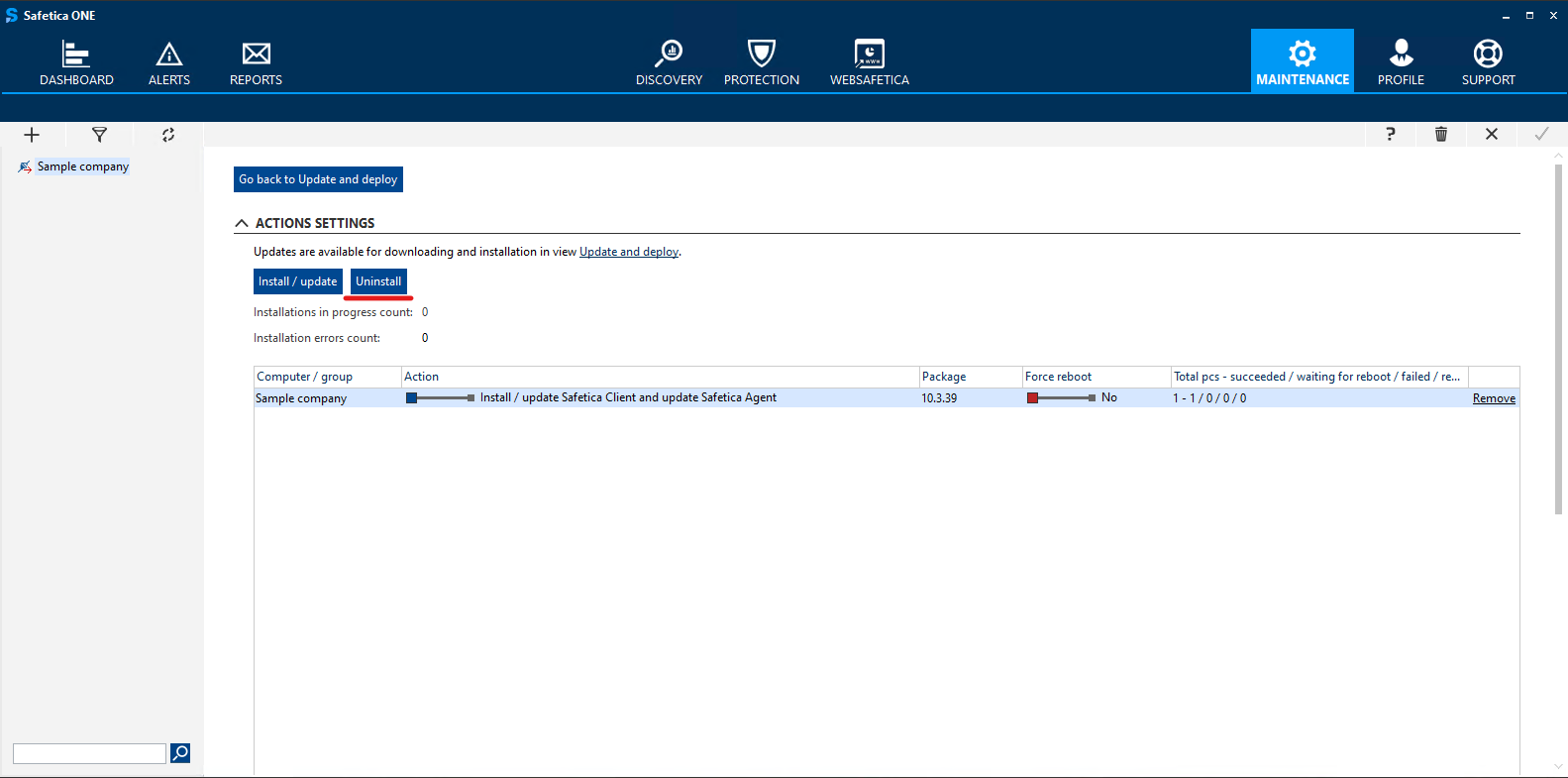Click the plus icon to add item
Viewport: 1568px width, 778px height.
pos(32,135)
